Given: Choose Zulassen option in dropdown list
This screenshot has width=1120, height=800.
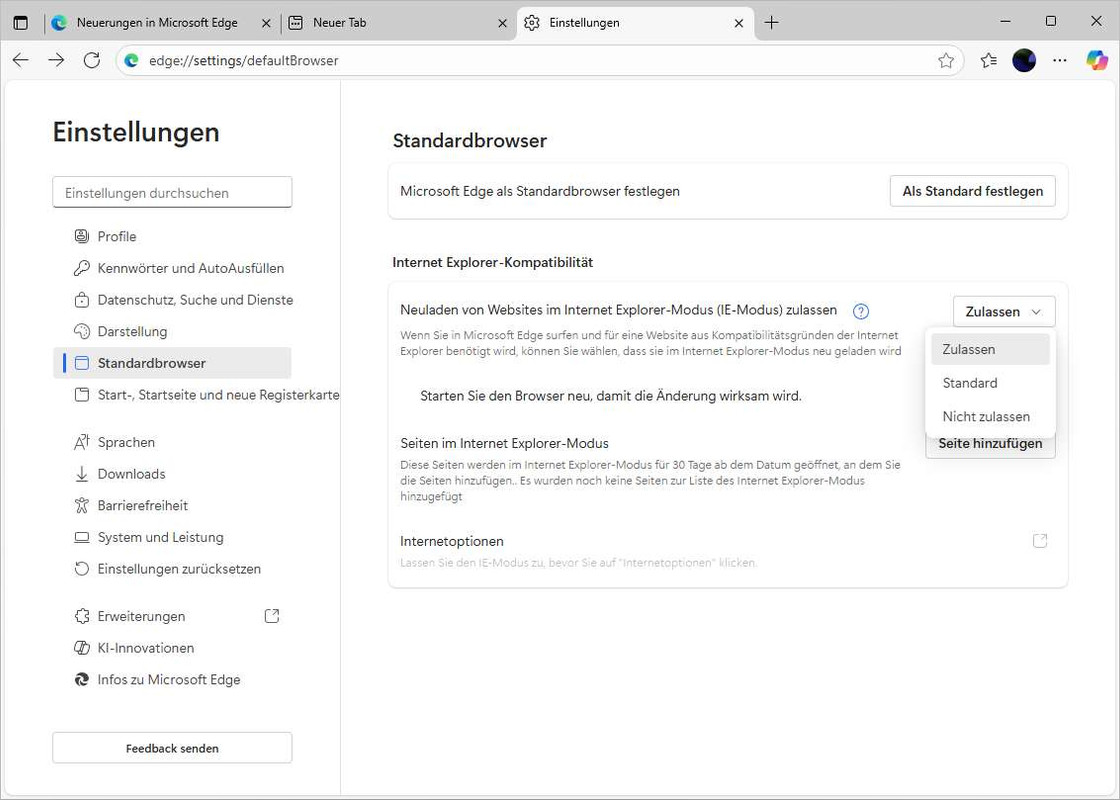Looking at the screenshot, I should click(990, 349).
